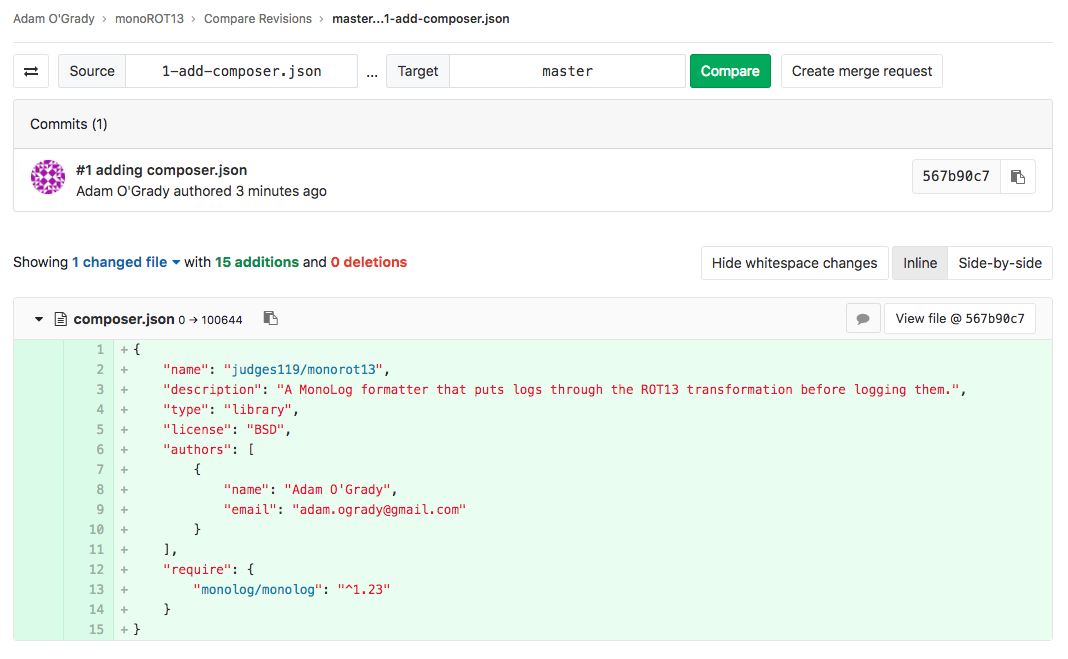The width and height of the screenshot is (1068, 659).
Task: Click the "description" key on line 3
Action: (212, 389)
